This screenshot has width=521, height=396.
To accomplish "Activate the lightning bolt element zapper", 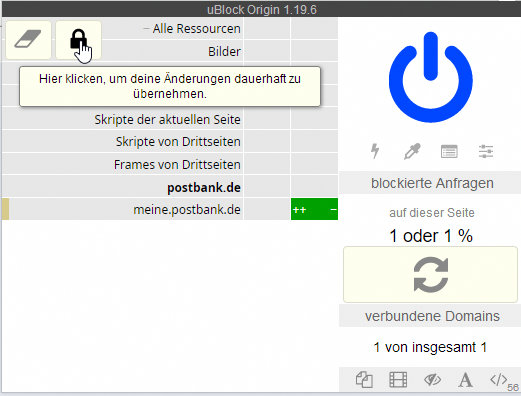I will tap(375, 151).
